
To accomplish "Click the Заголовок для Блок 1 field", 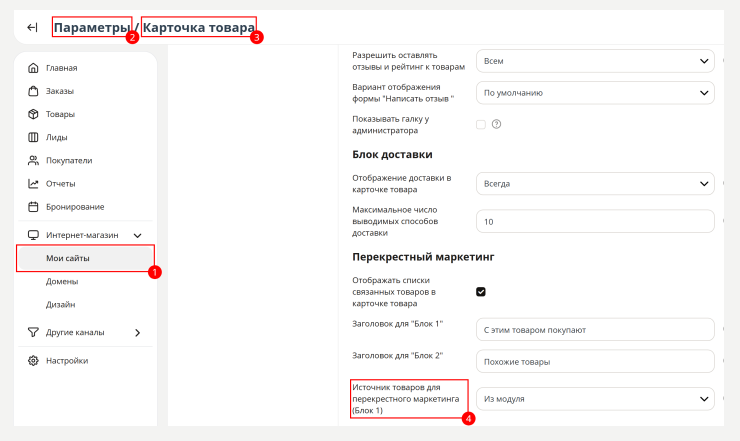I will (x=595, y=330).
